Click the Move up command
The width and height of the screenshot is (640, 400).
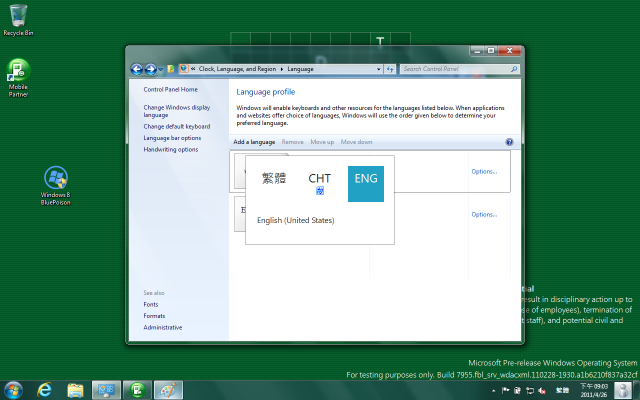[322, 142]
